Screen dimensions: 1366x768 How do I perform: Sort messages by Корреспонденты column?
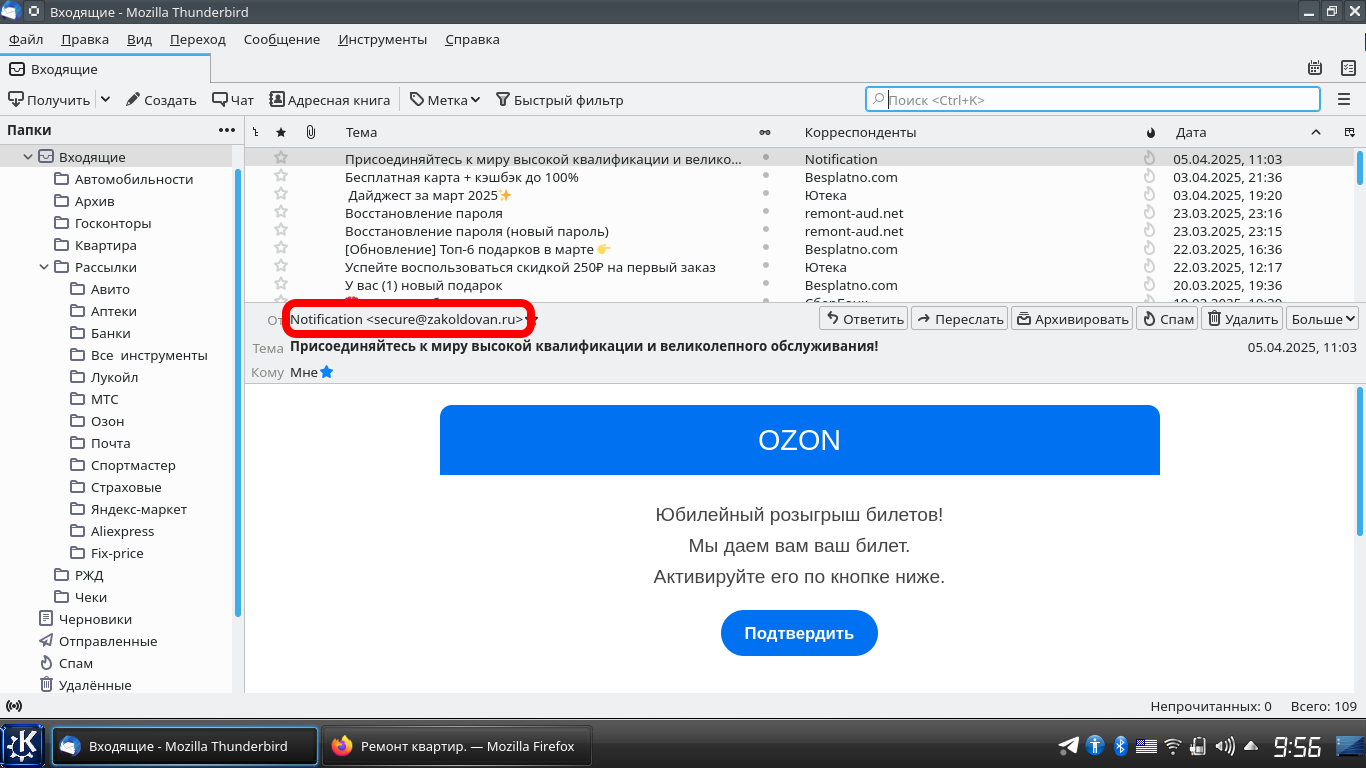click(x=860, y=132)
